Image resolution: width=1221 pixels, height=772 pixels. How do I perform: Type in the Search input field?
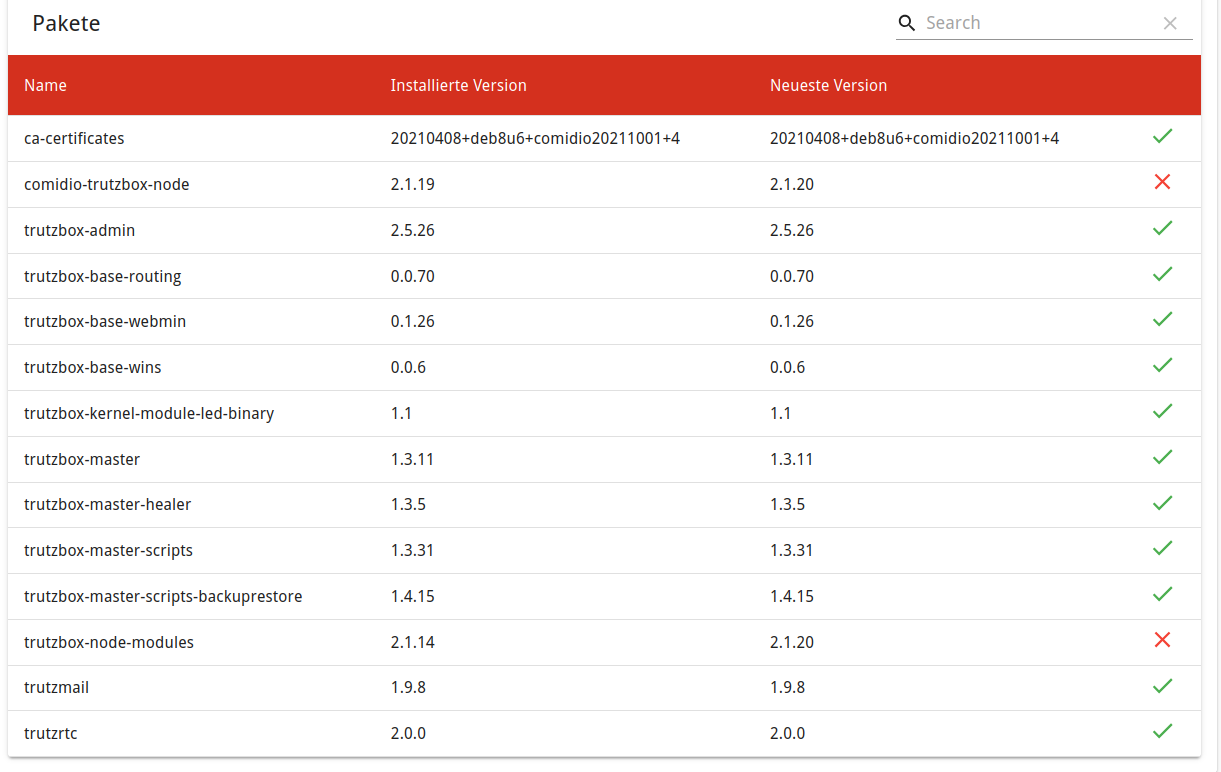click(1040, 23)
